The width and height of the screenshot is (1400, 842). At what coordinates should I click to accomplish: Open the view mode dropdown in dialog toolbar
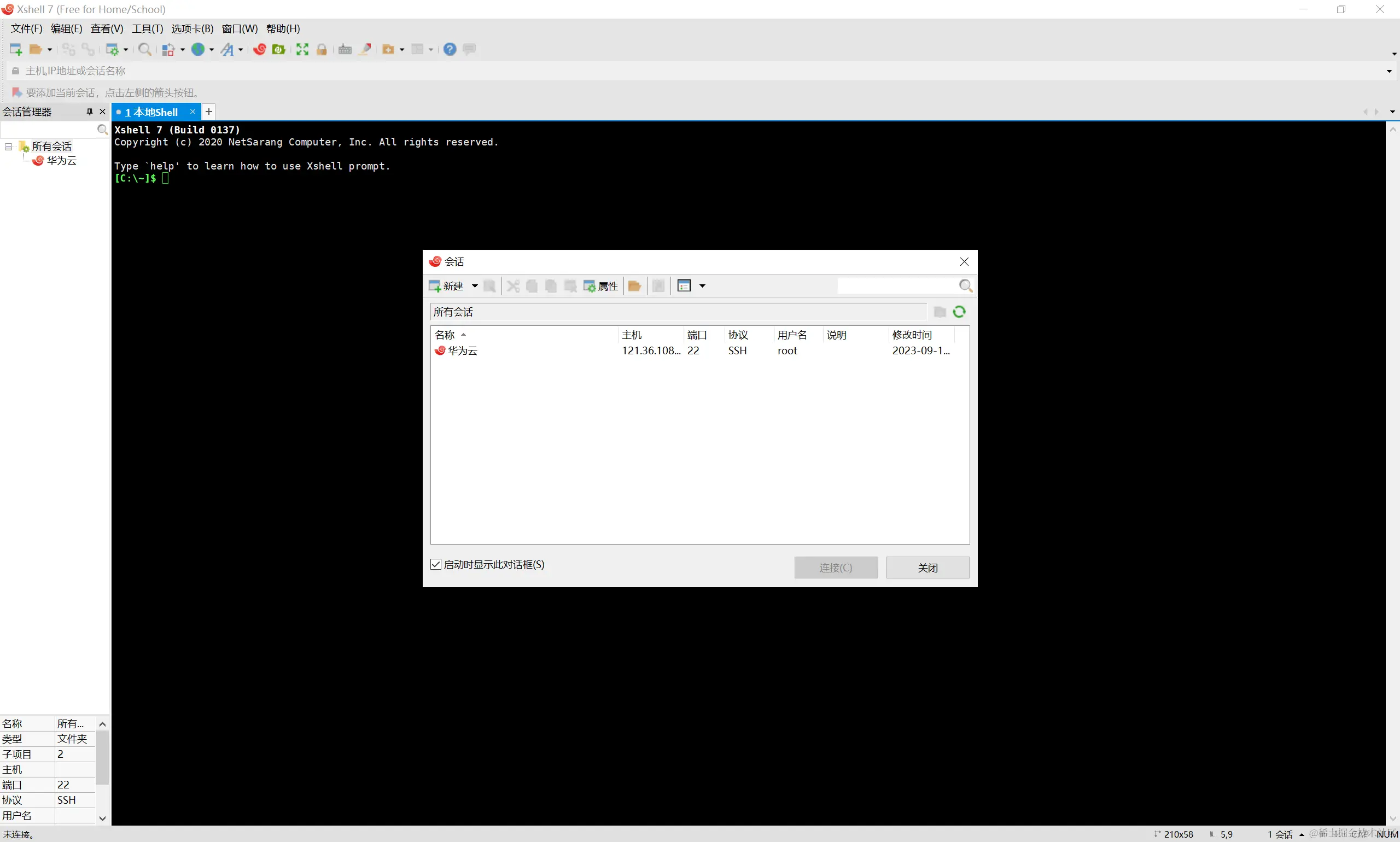tap(702, 286)
